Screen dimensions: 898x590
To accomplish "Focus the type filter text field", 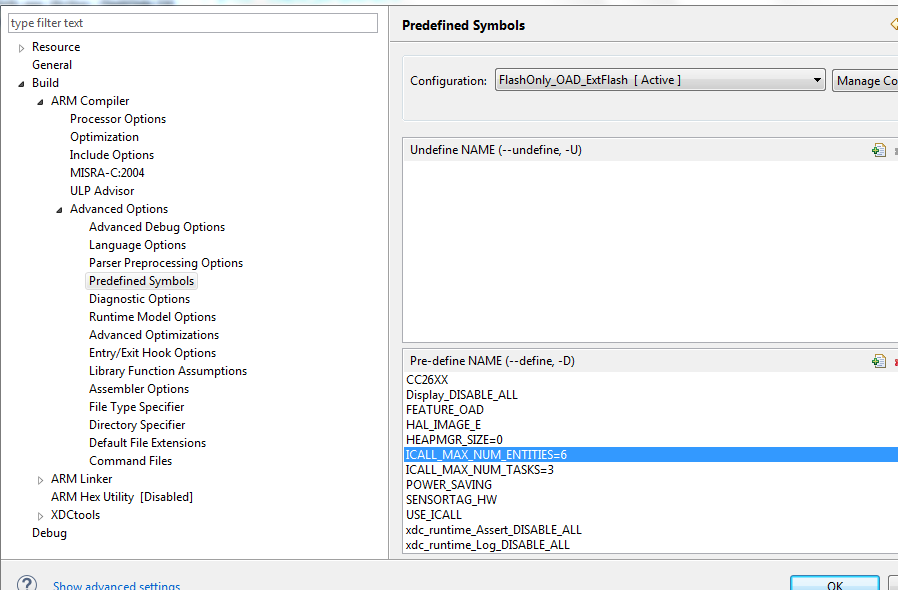I will [x=193, y=23].
